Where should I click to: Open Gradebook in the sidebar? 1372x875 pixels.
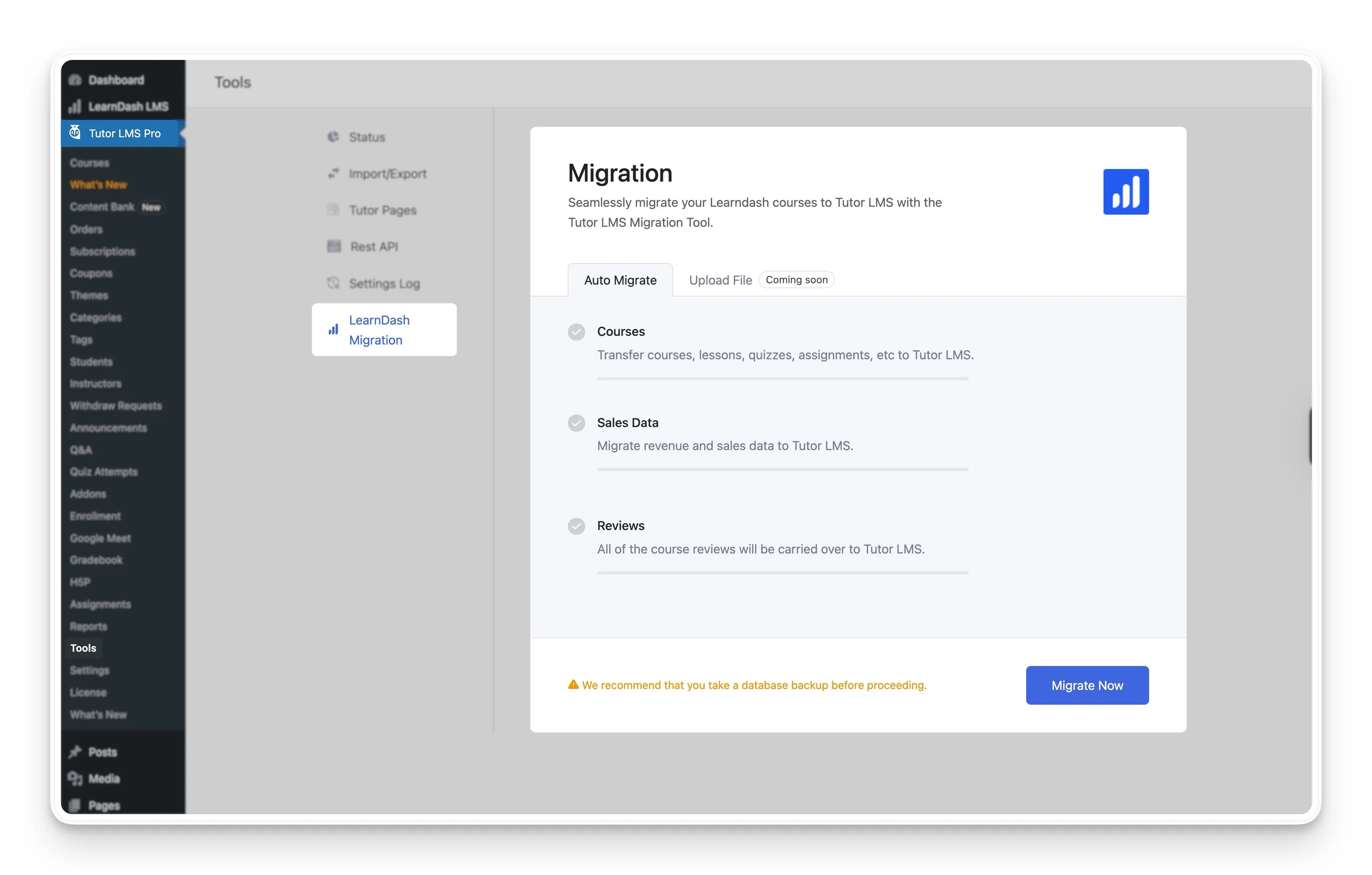pos(96,560)
